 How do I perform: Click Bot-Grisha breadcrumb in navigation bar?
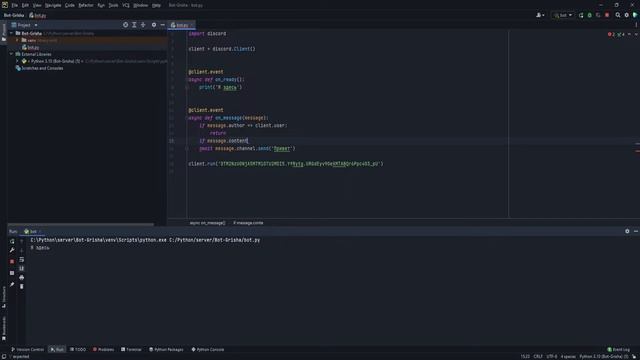(x=14, y=16)
